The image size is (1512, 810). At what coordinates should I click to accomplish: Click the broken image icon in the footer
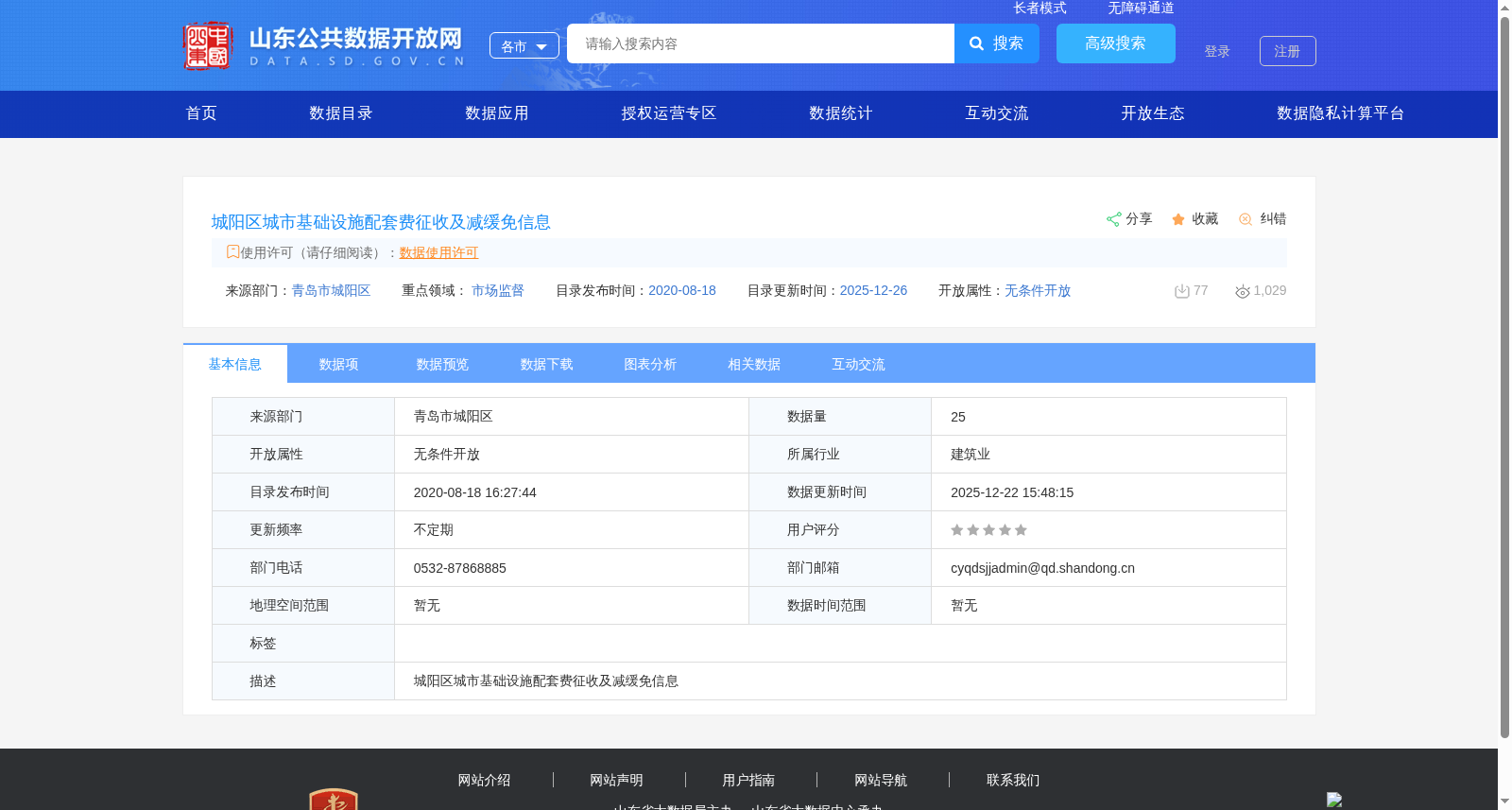tap(1334, 800)
